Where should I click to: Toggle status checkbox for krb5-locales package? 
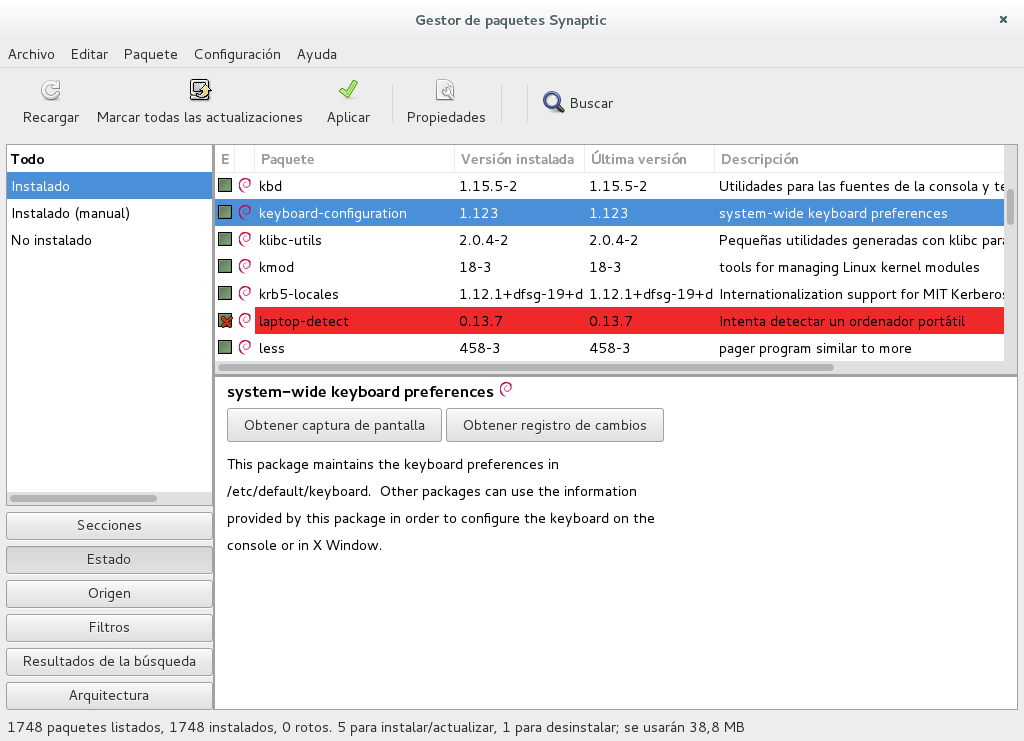coord(225,294)
